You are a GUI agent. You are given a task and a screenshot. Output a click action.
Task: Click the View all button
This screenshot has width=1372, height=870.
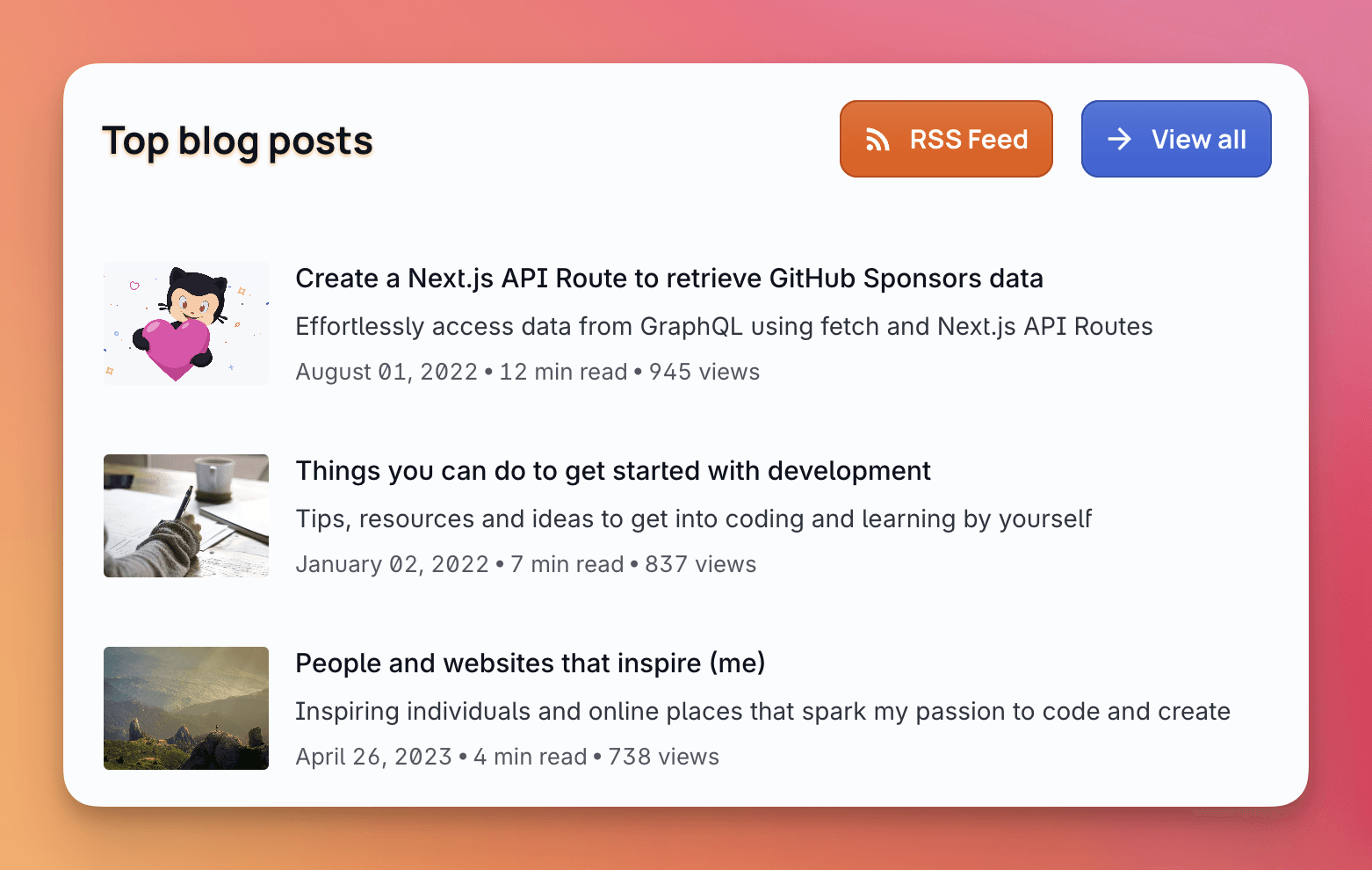pyautogui.click(x=1176, y=138)
